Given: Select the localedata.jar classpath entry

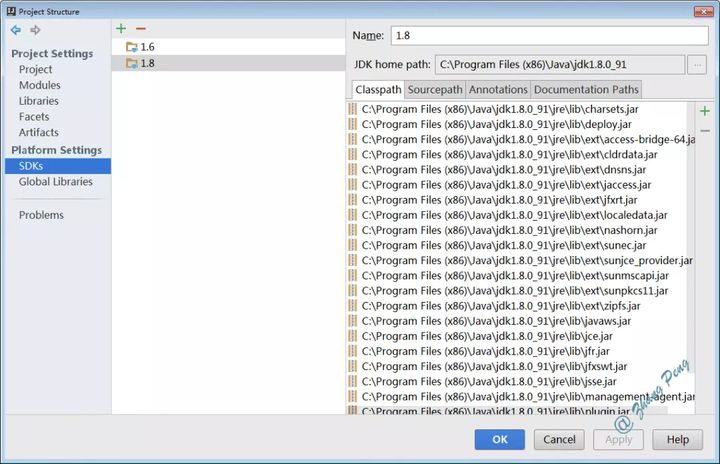Looking at the screenshot, I should pyautogui.click(x=515, y=215).
